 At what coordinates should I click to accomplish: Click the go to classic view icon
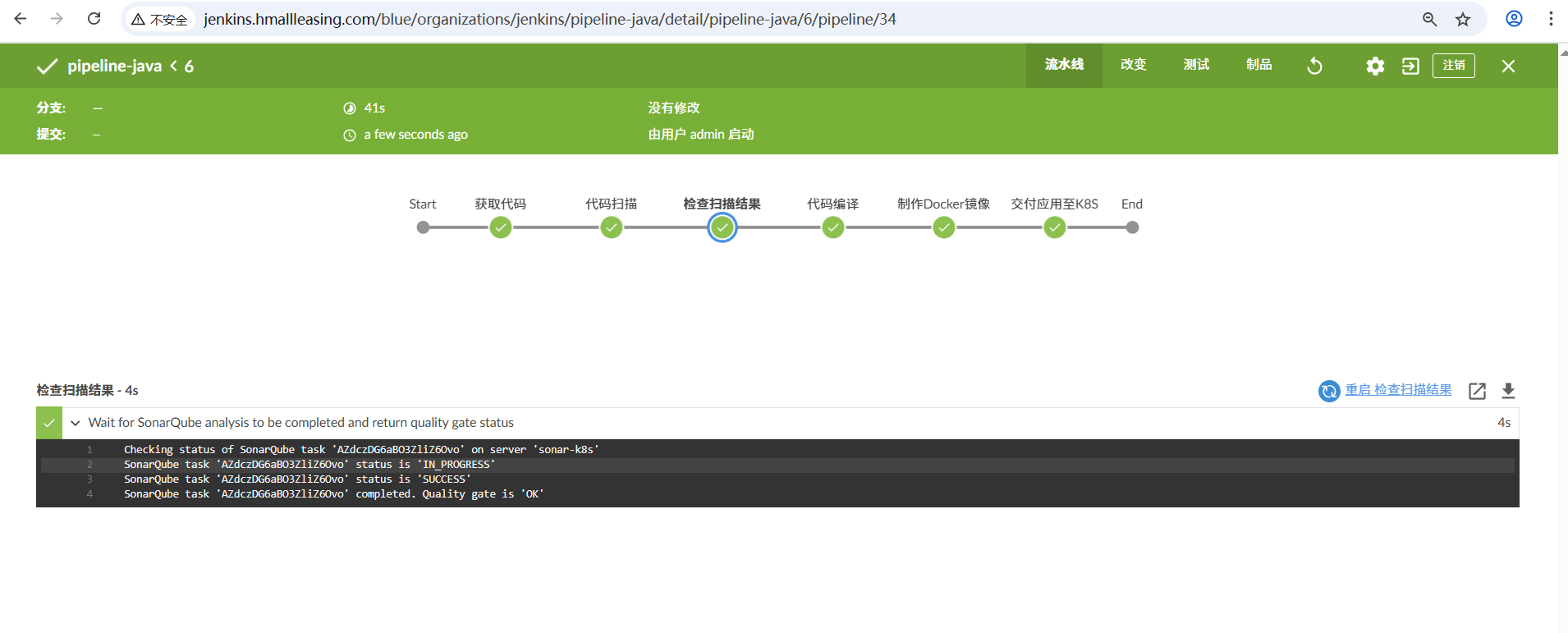click(x=1410, y=66)
